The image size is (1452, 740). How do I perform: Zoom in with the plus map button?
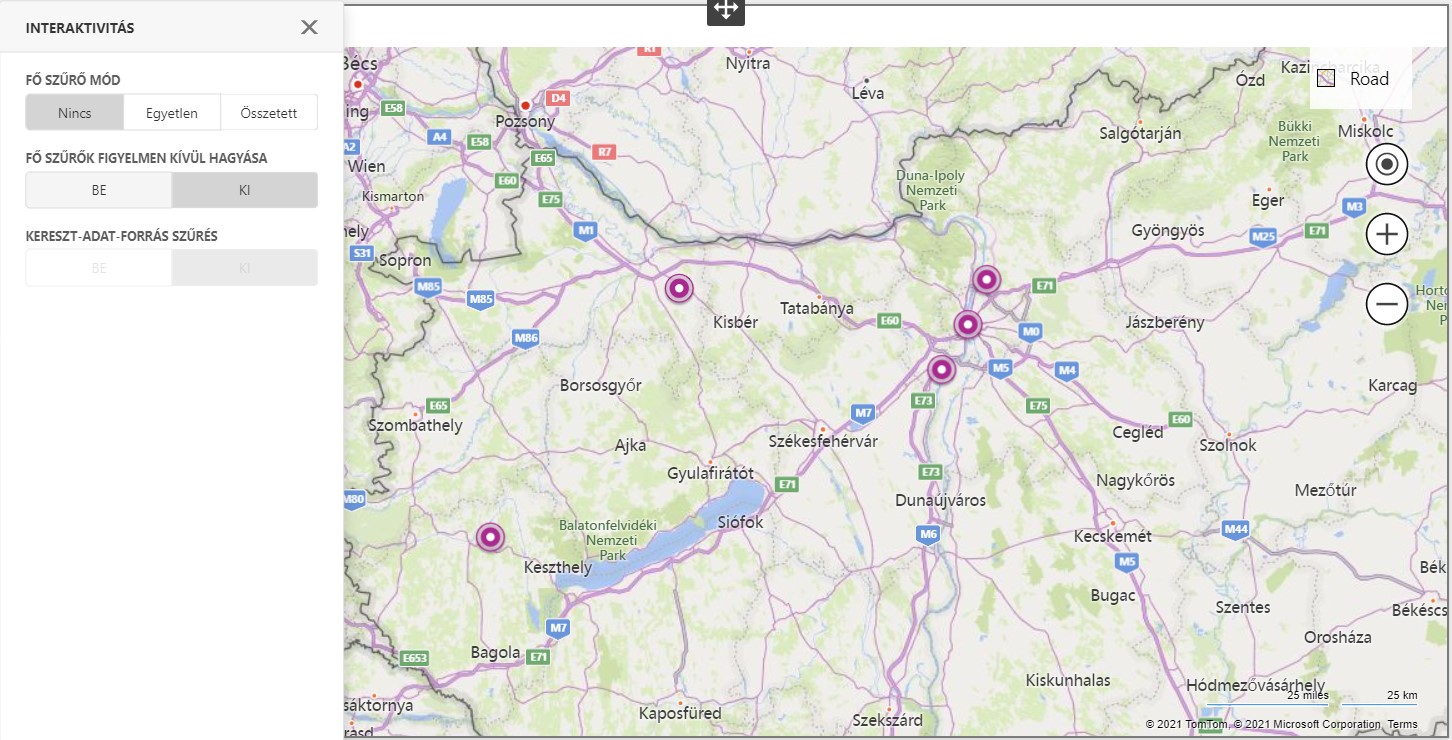(x=1386, y=235)
